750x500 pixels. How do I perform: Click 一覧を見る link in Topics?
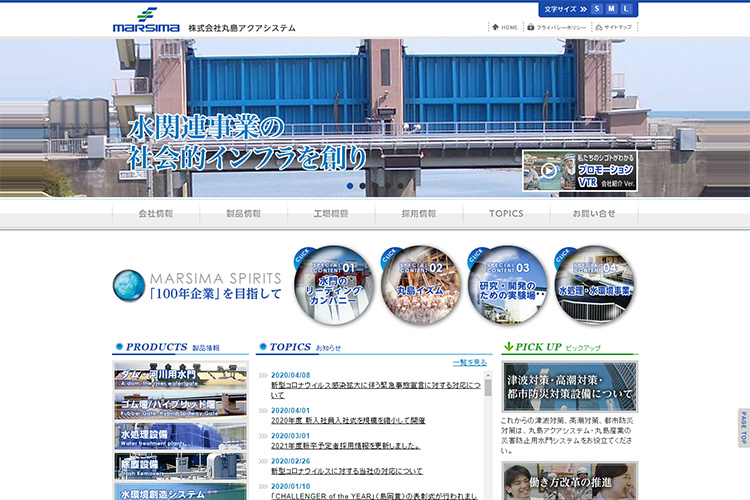[x=470, y=363]
